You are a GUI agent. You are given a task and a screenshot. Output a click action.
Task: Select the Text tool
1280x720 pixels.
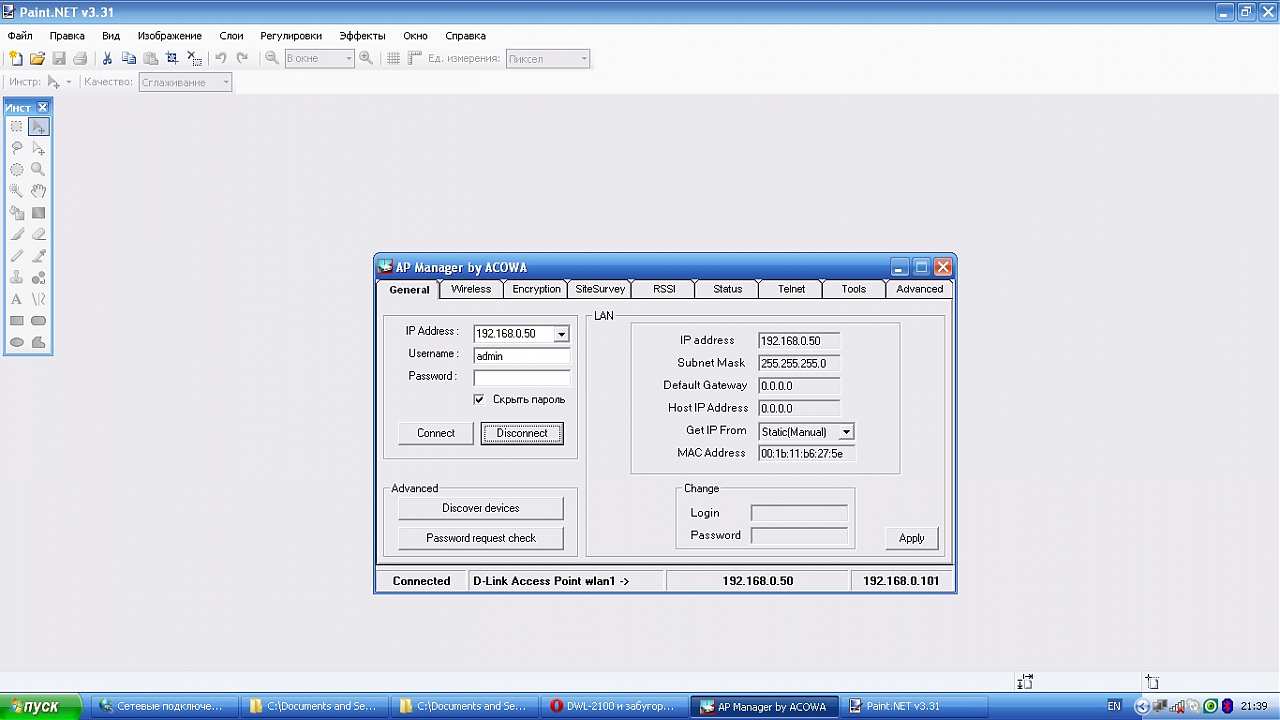point(17,299)
